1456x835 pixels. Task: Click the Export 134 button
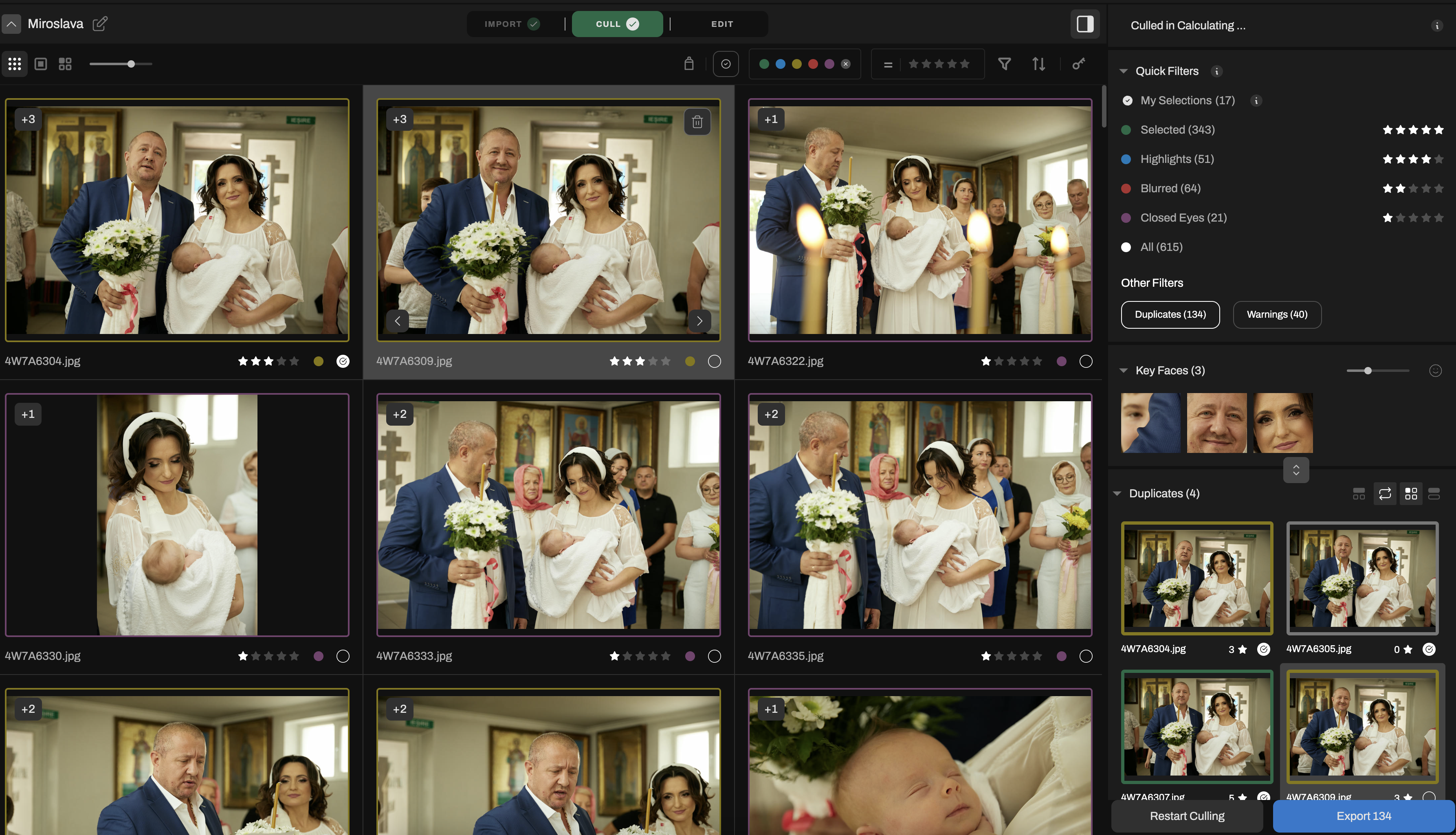1363,815
